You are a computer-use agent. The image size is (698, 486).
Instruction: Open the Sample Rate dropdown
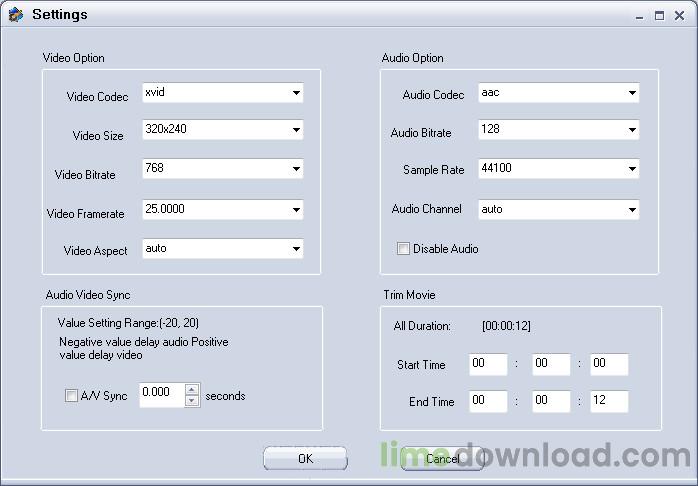559,169
